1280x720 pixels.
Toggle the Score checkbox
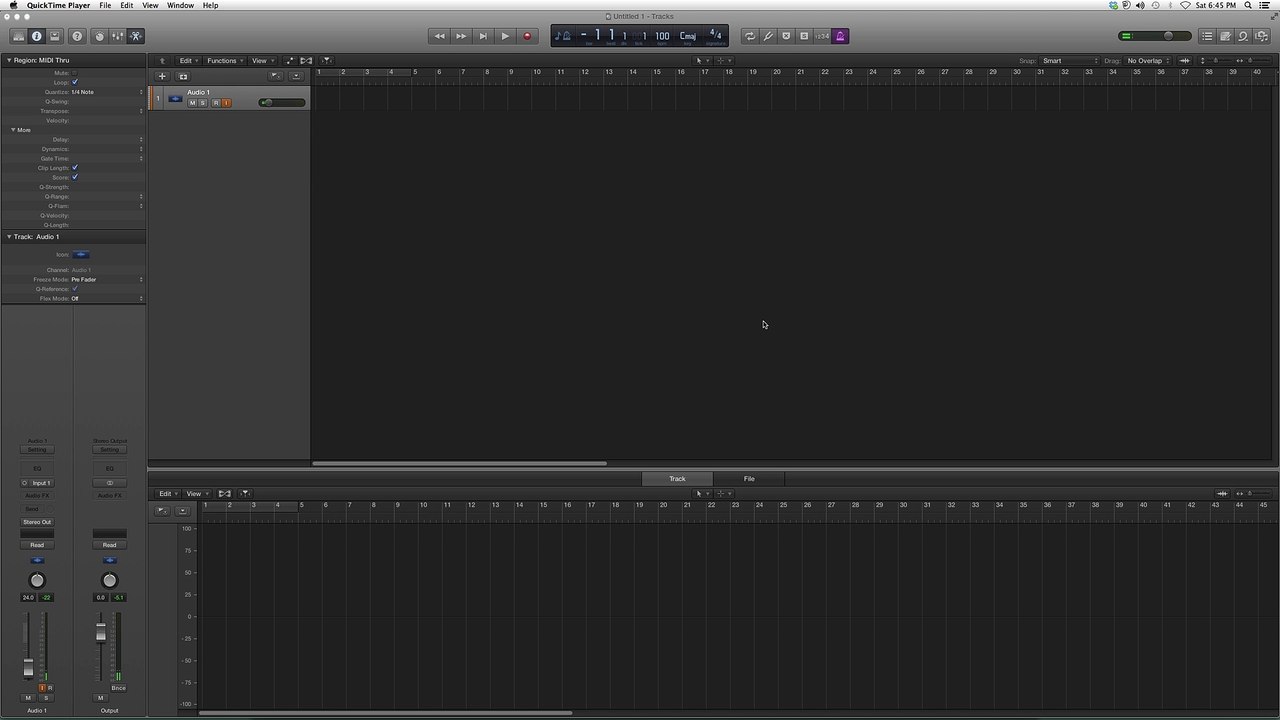click(75, 177)
